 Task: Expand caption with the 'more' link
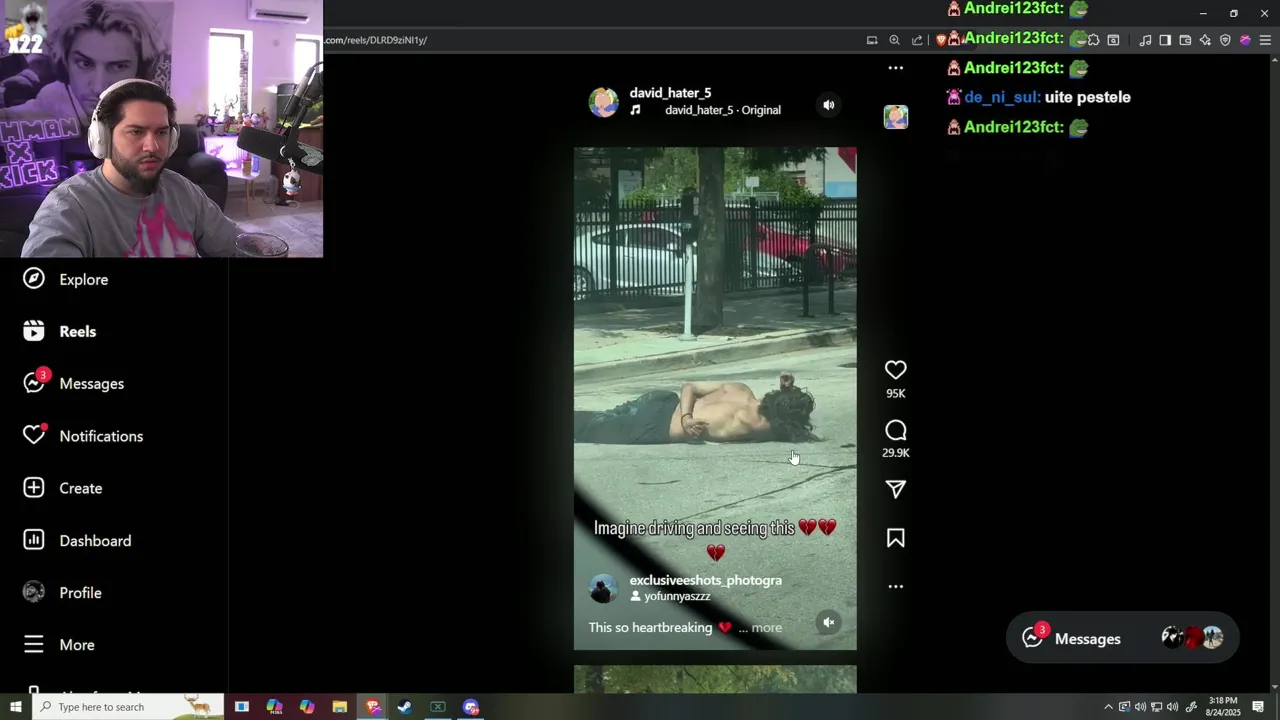766,628
